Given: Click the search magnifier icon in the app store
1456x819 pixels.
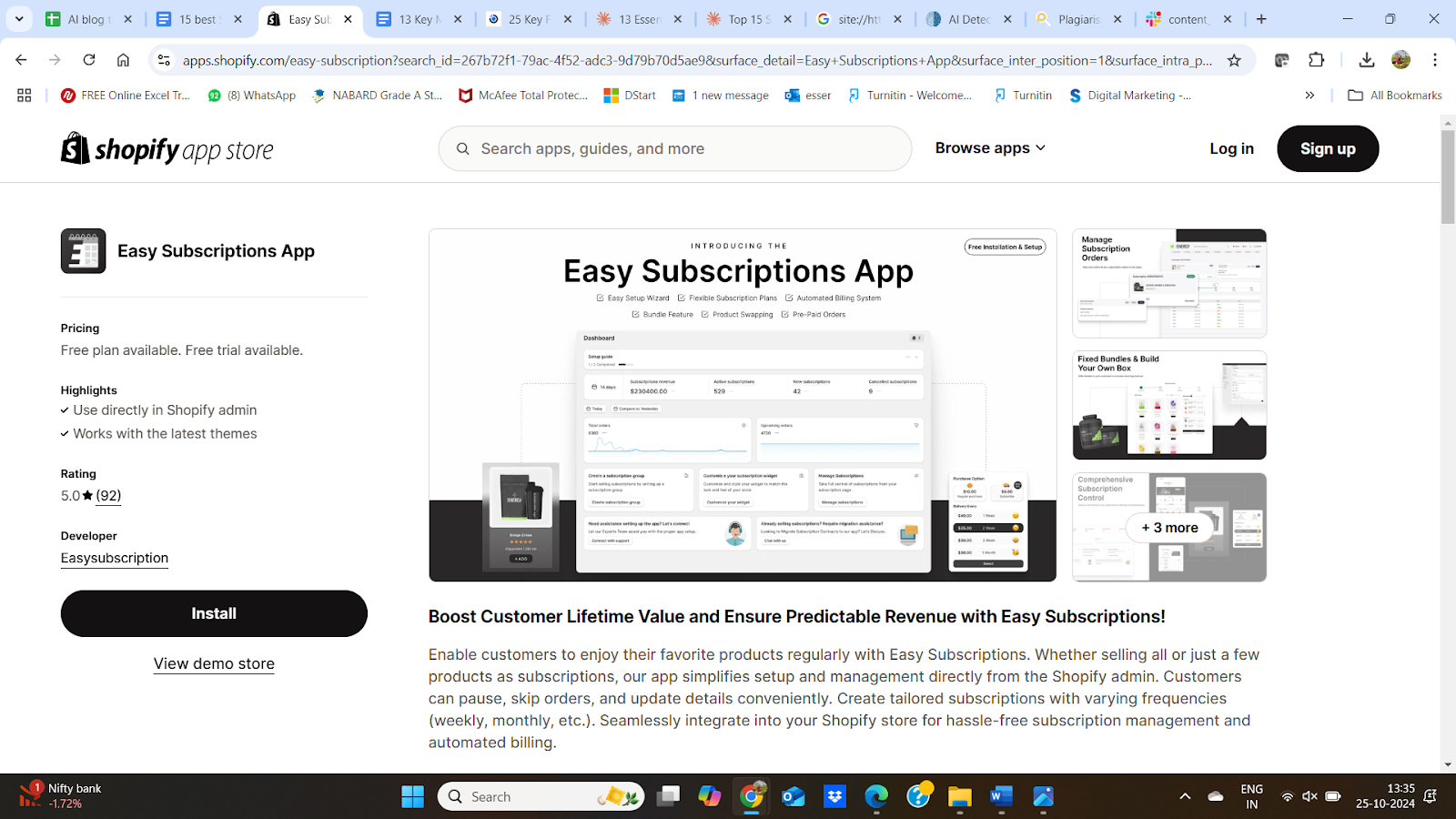Looking at the screenshot, I should point(463,148).
